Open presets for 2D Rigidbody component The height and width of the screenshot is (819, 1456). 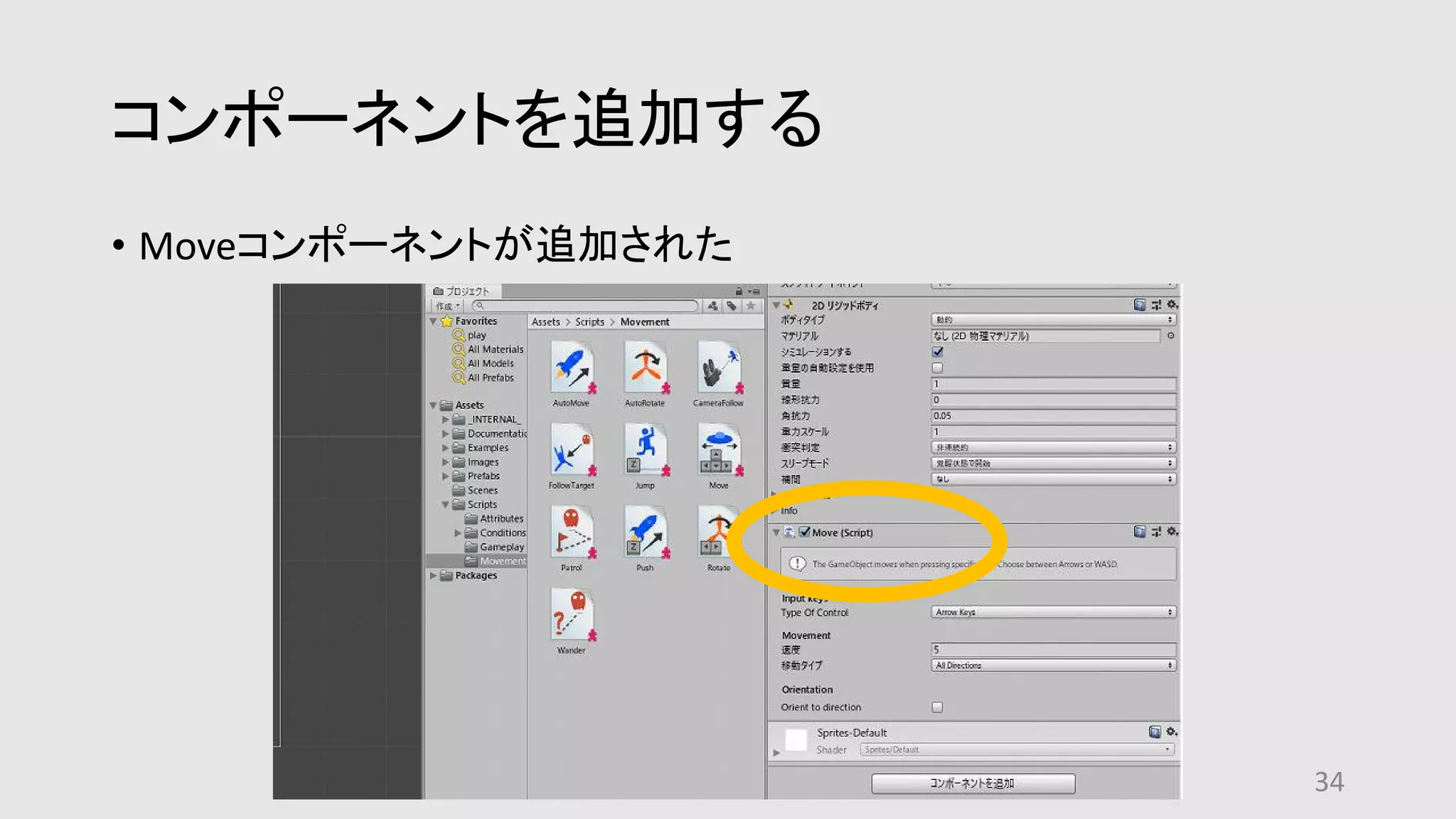(1156, 305)
